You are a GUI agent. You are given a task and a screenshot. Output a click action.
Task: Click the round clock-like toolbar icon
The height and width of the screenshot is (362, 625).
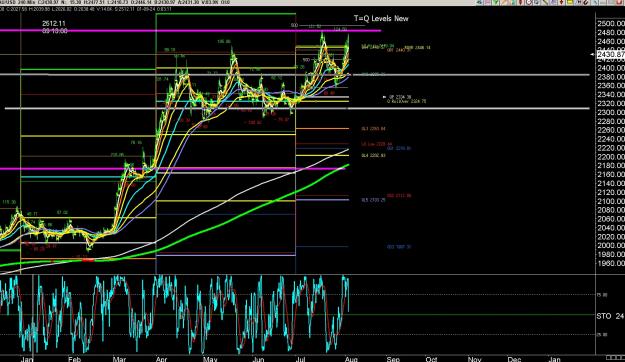click(529, 2)
